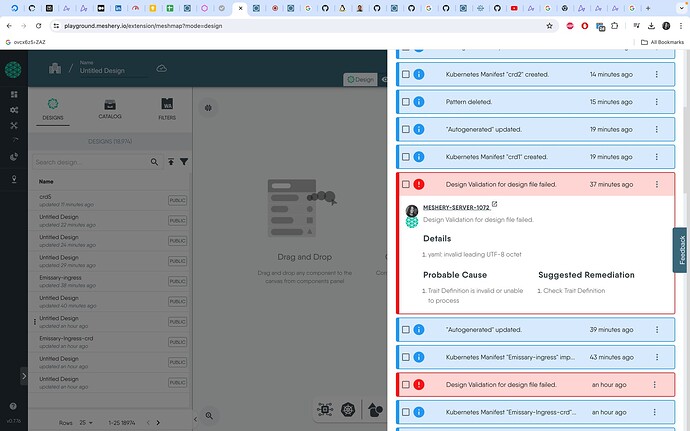Open the rows-per-page 25 dropdown
This screenshot has width=690, height=431.
(x=86, y=423)
